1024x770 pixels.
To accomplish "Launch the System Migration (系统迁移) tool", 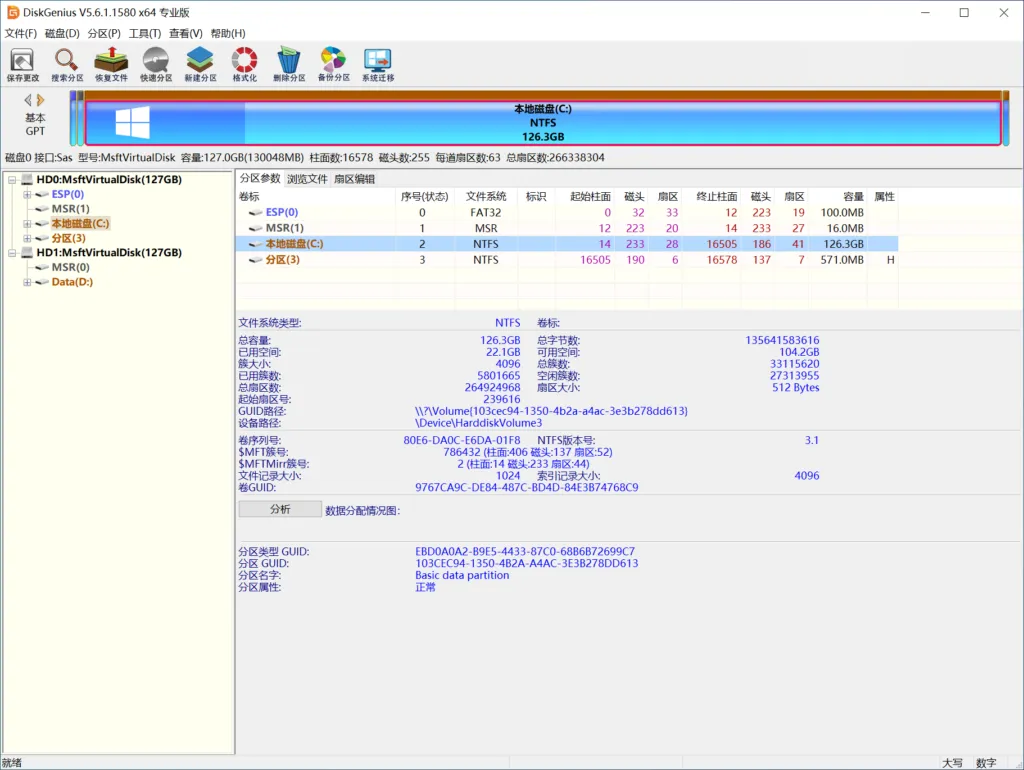I will (378, 64).
